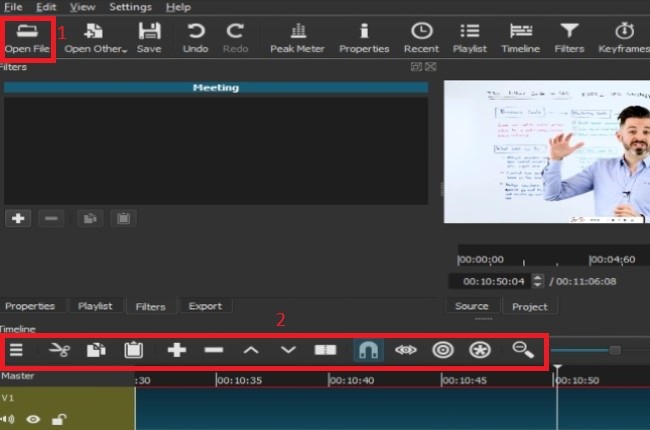
Task: Add a filter with plus button
Action: 18,218
